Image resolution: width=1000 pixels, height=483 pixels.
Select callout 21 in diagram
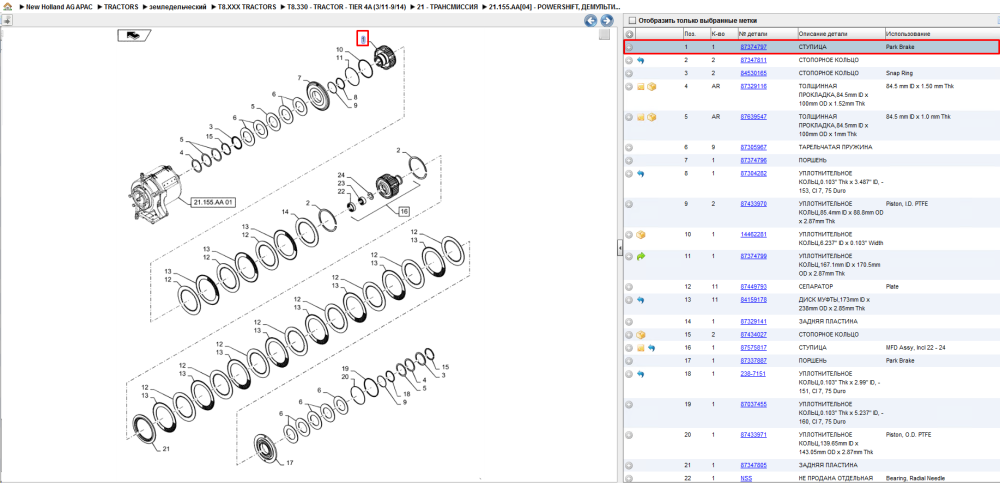click(x=166, y=449)
